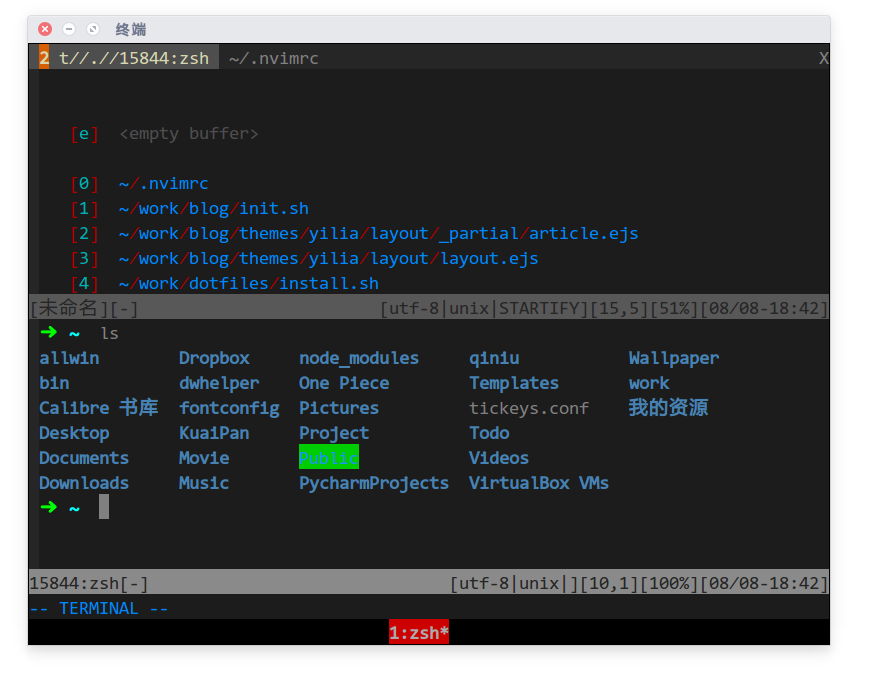Click the Templates directory name
Viewport: 876px width, 675px height.
pyautogui.click(x=514, y=383)
